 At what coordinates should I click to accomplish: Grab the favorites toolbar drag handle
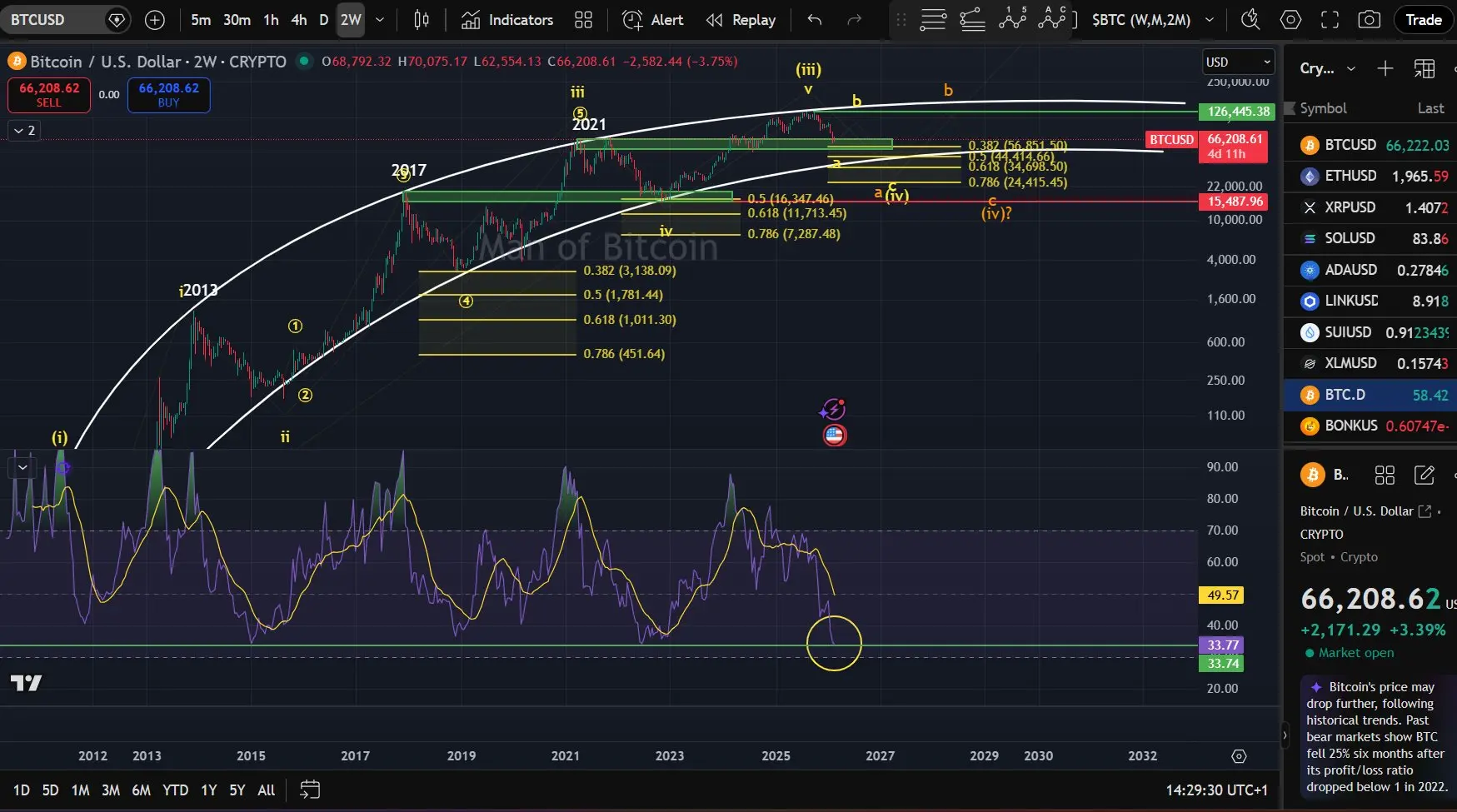click(x=901, y=20)
